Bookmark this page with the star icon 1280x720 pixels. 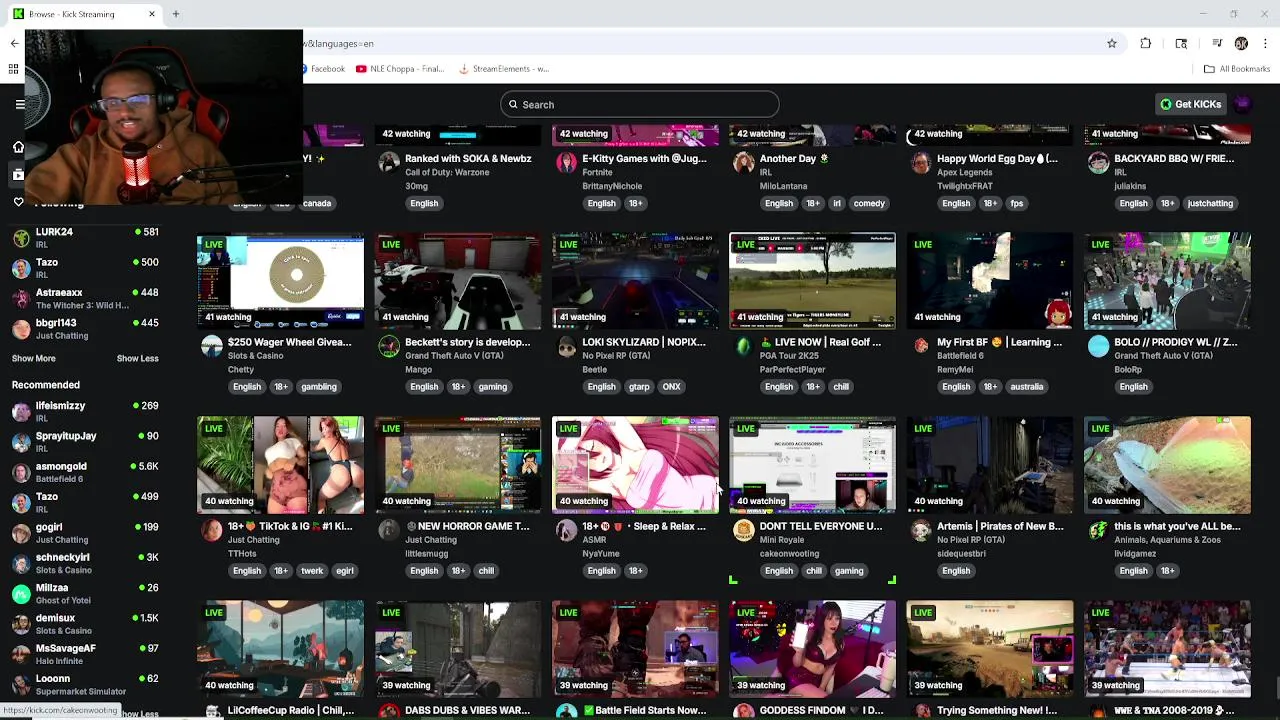point(1111,43)
